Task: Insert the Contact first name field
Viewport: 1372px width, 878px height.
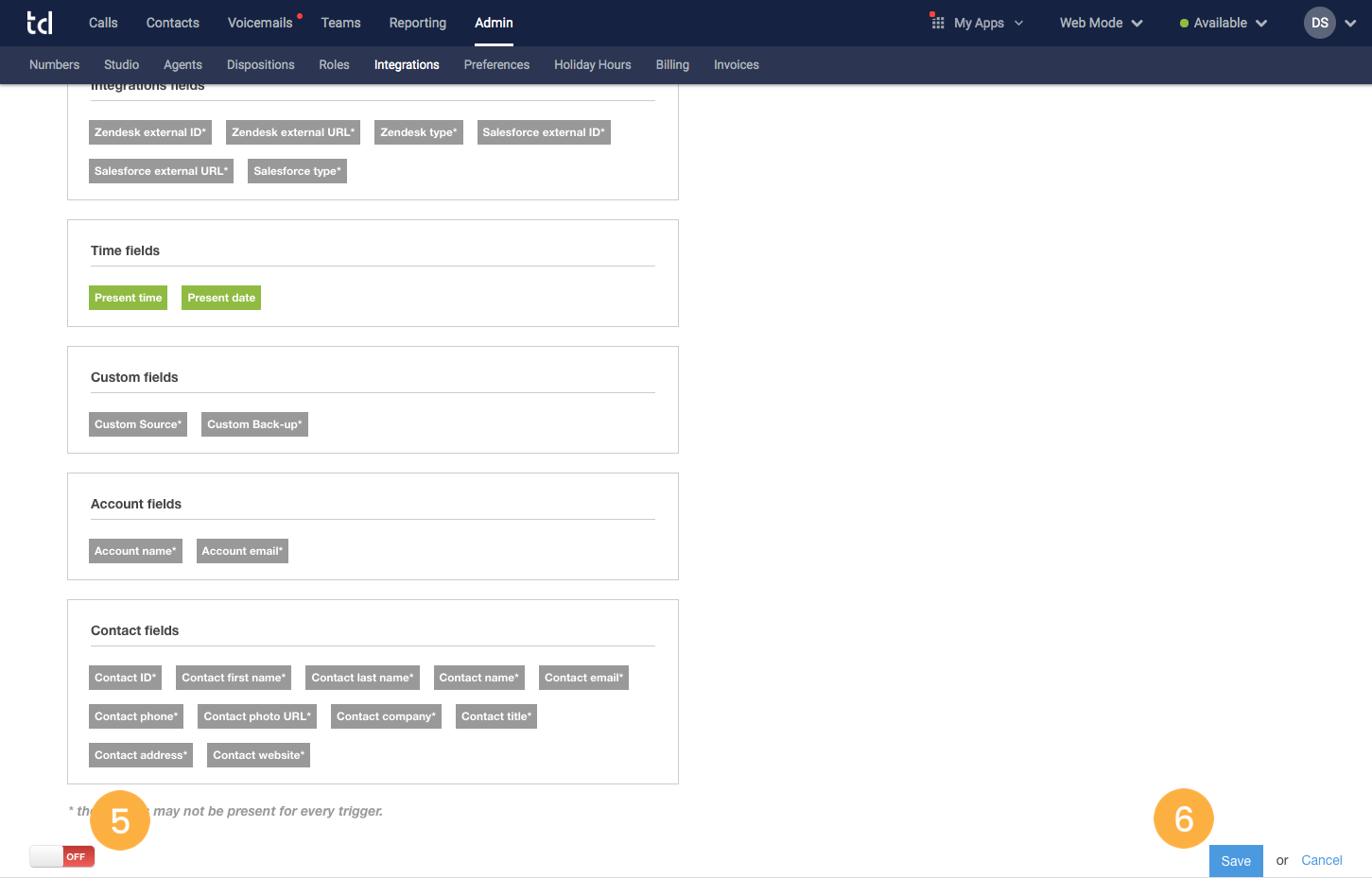Action: pyautogui.click(x=234, y=678)
